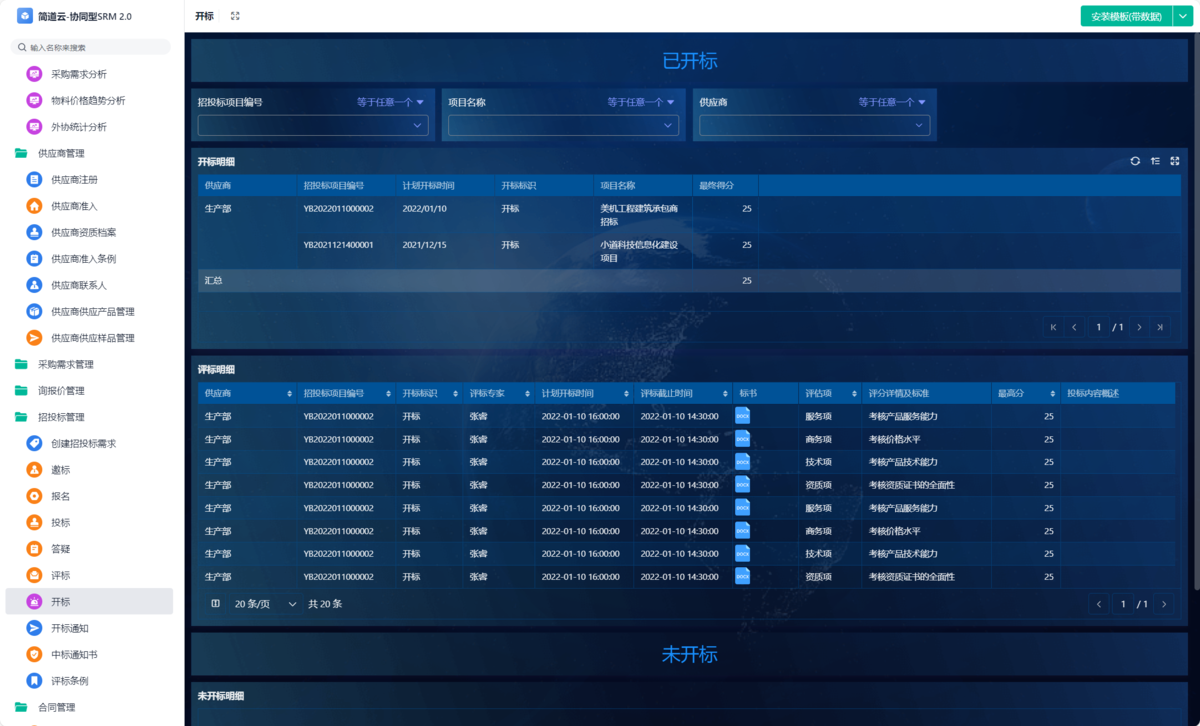Open 开标明细 sort settings icon
This screenshot has height=726, width=1200.
(x=1155, y=161)
